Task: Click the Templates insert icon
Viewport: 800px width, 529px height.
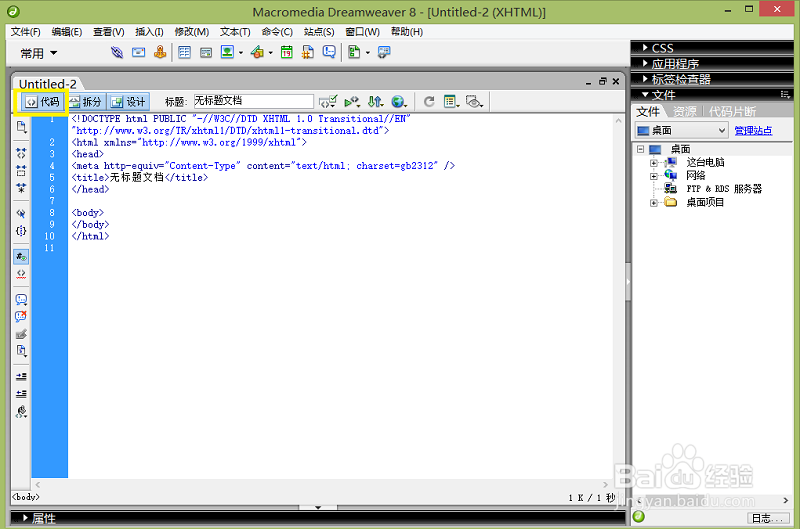Action: point(354,52)
